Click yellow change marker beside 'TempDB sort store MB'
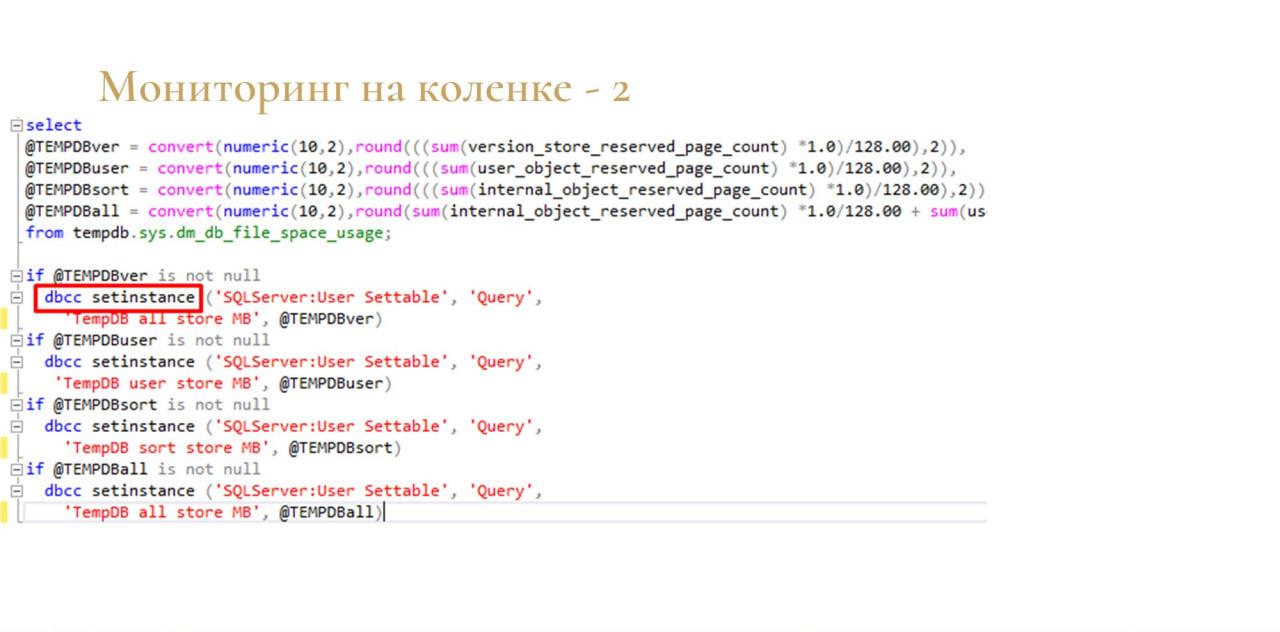The image size is (1280, 632). pos(4,448)
